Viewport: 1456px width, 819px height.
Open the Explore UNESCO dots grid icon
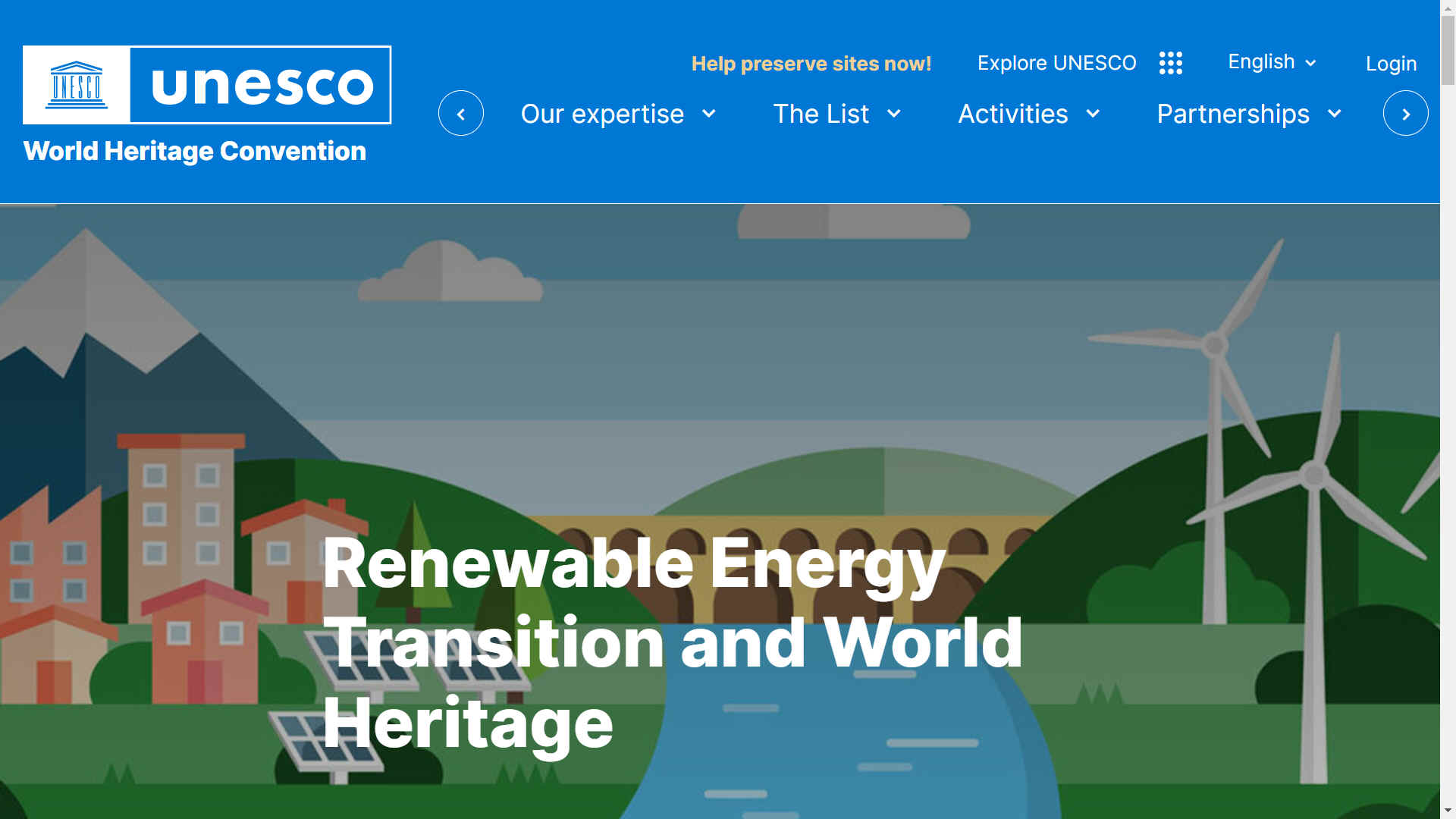point(1170,63)
